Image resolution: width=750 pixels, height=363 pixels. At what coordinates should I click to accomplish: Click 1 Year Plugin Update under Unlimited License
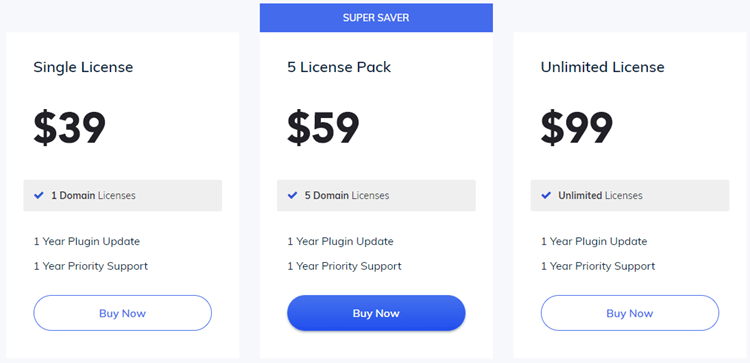tap(594, 242)
